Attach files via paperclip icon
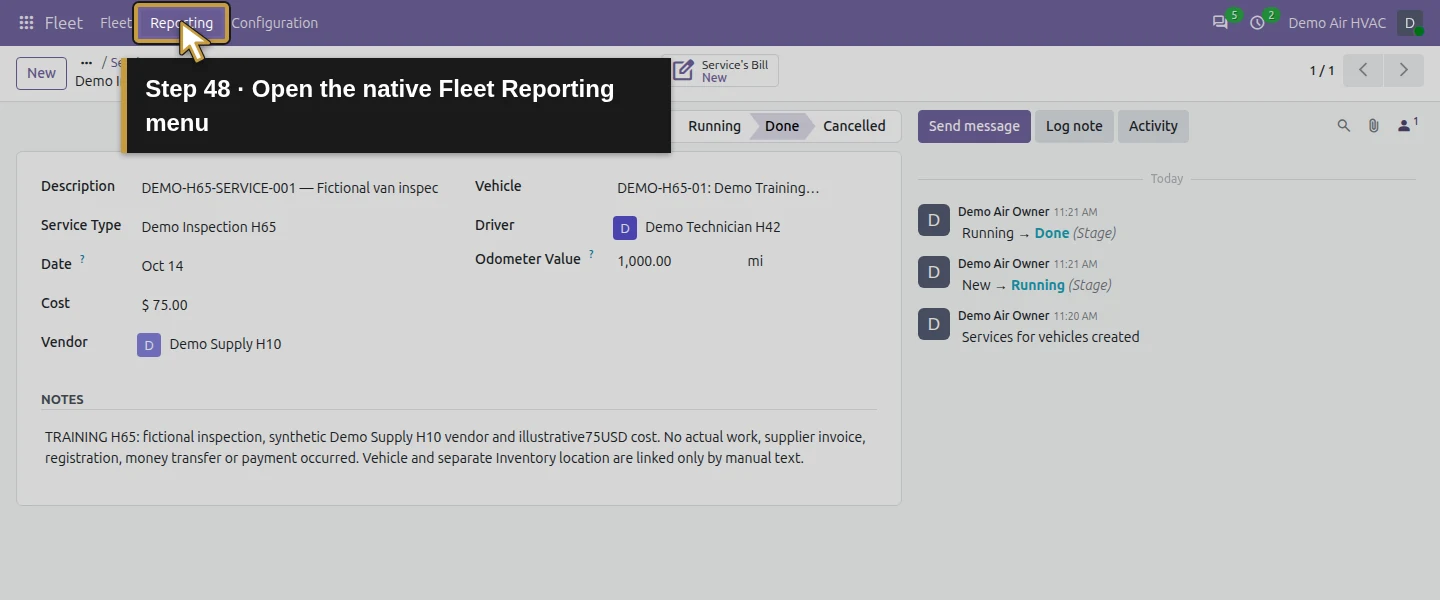1440x600 pixels. pyautogui.click(x=1374, y=126)
